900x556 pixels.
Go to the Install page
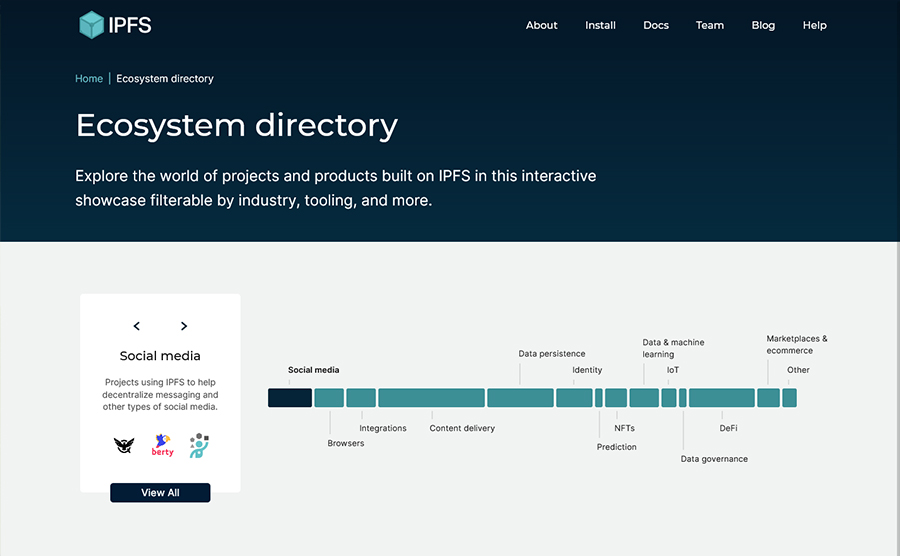pos(600,25)
